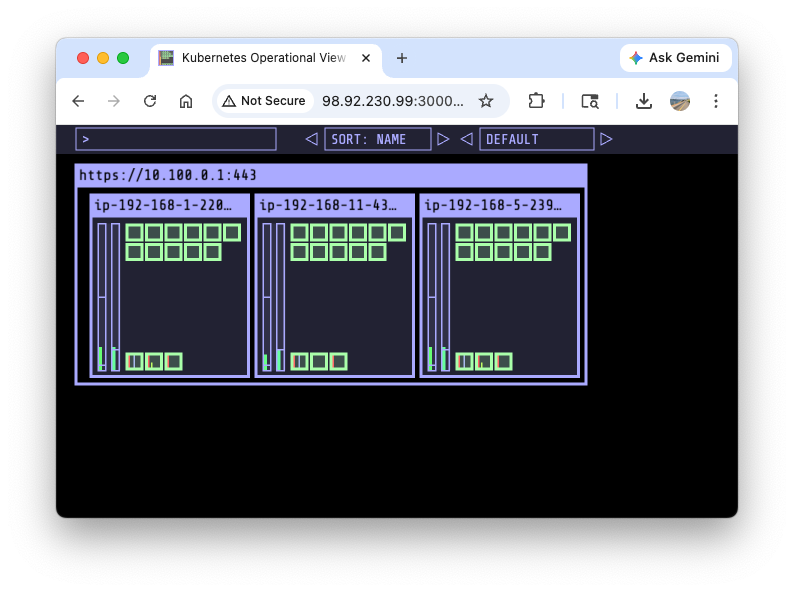The height and width of the screenshot is (592, 794).
Task: Open the Extensions puzzle icon
Action: (537, 101)
